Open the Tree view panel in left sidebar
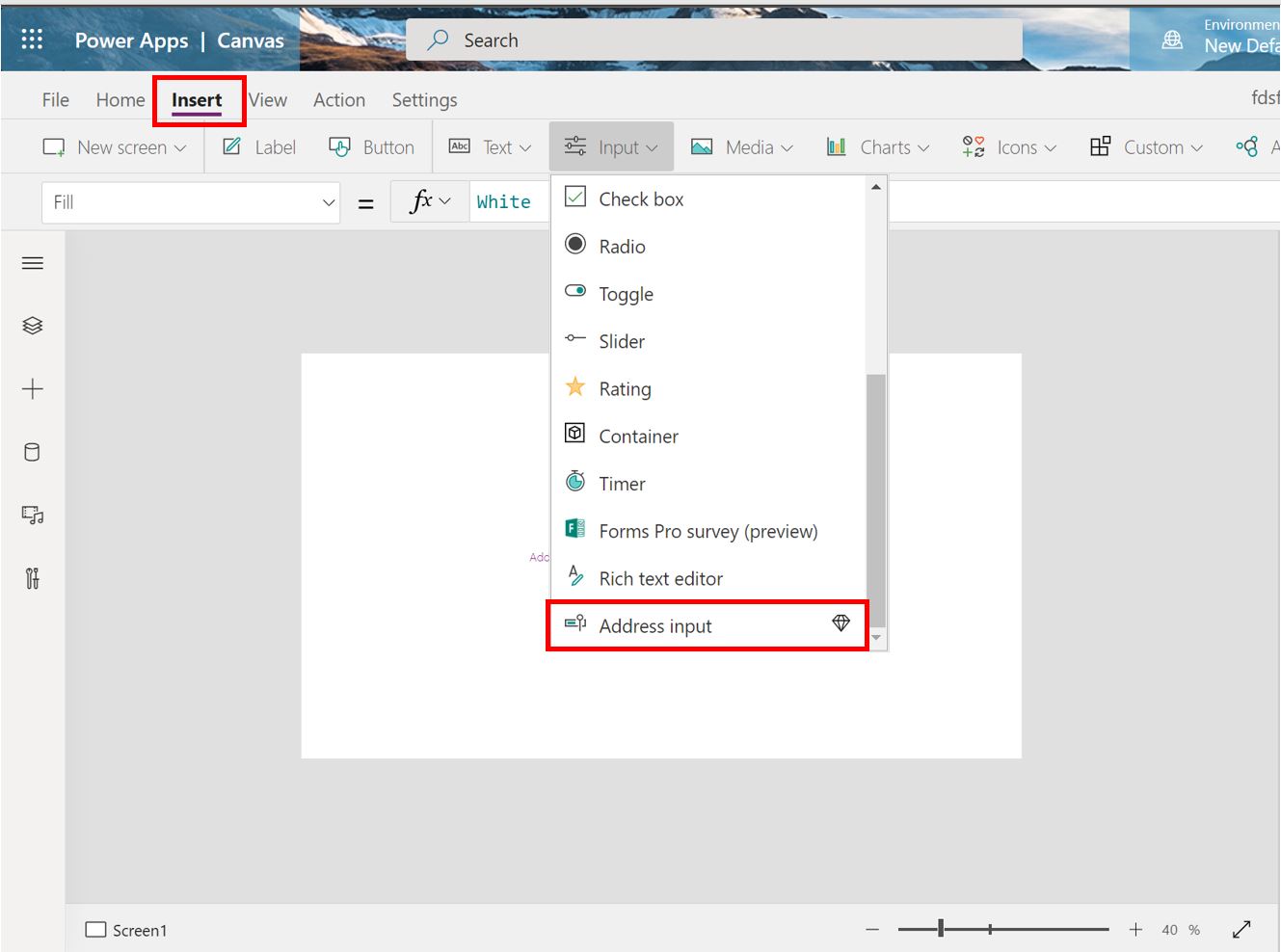Image resolution: width=1281 pixels, height=952 pixels. point(32,325)
